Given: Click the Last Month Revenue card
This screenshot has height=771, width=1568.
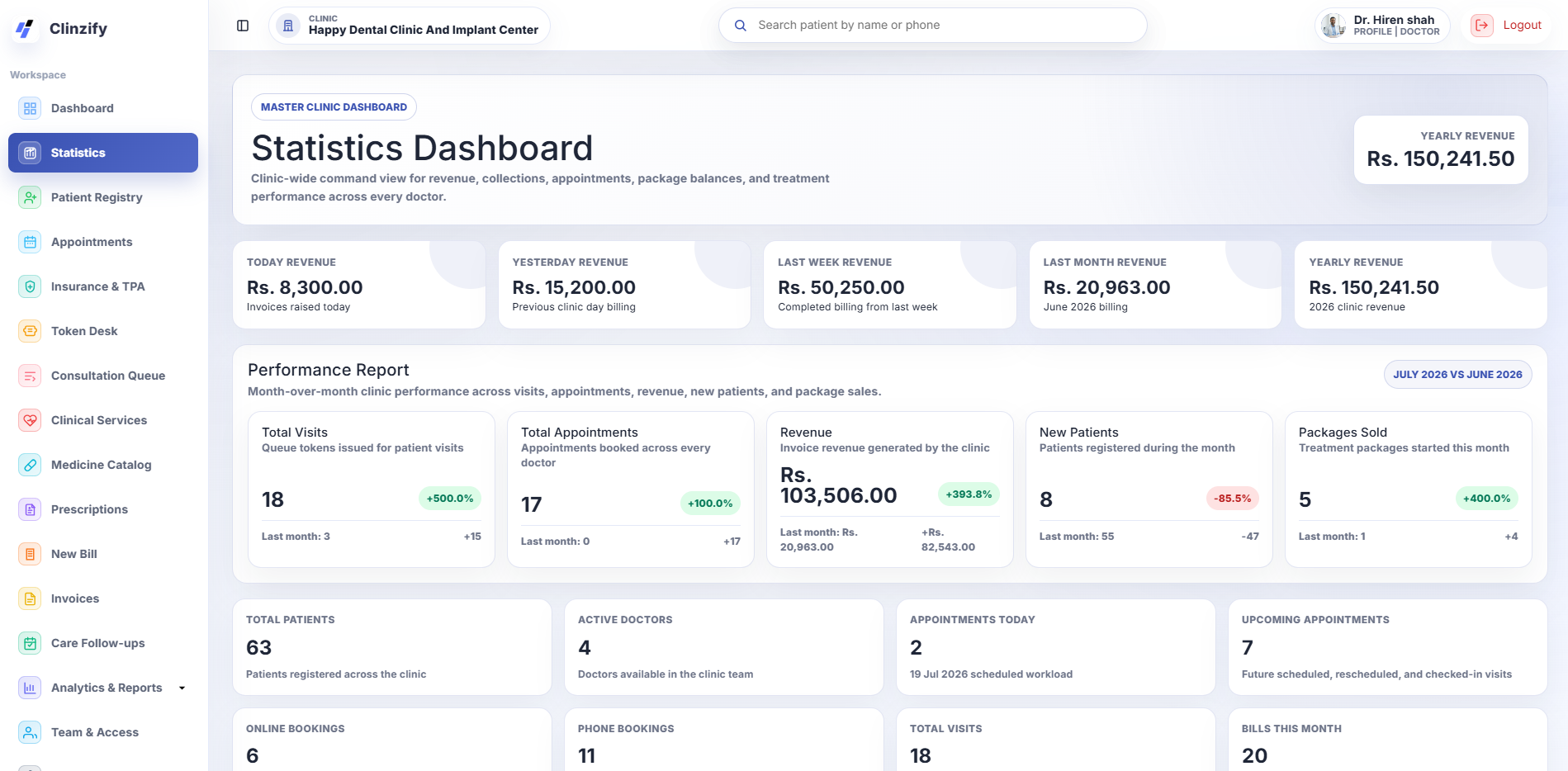Looking at the screenshot, I should click(1155, 285).
